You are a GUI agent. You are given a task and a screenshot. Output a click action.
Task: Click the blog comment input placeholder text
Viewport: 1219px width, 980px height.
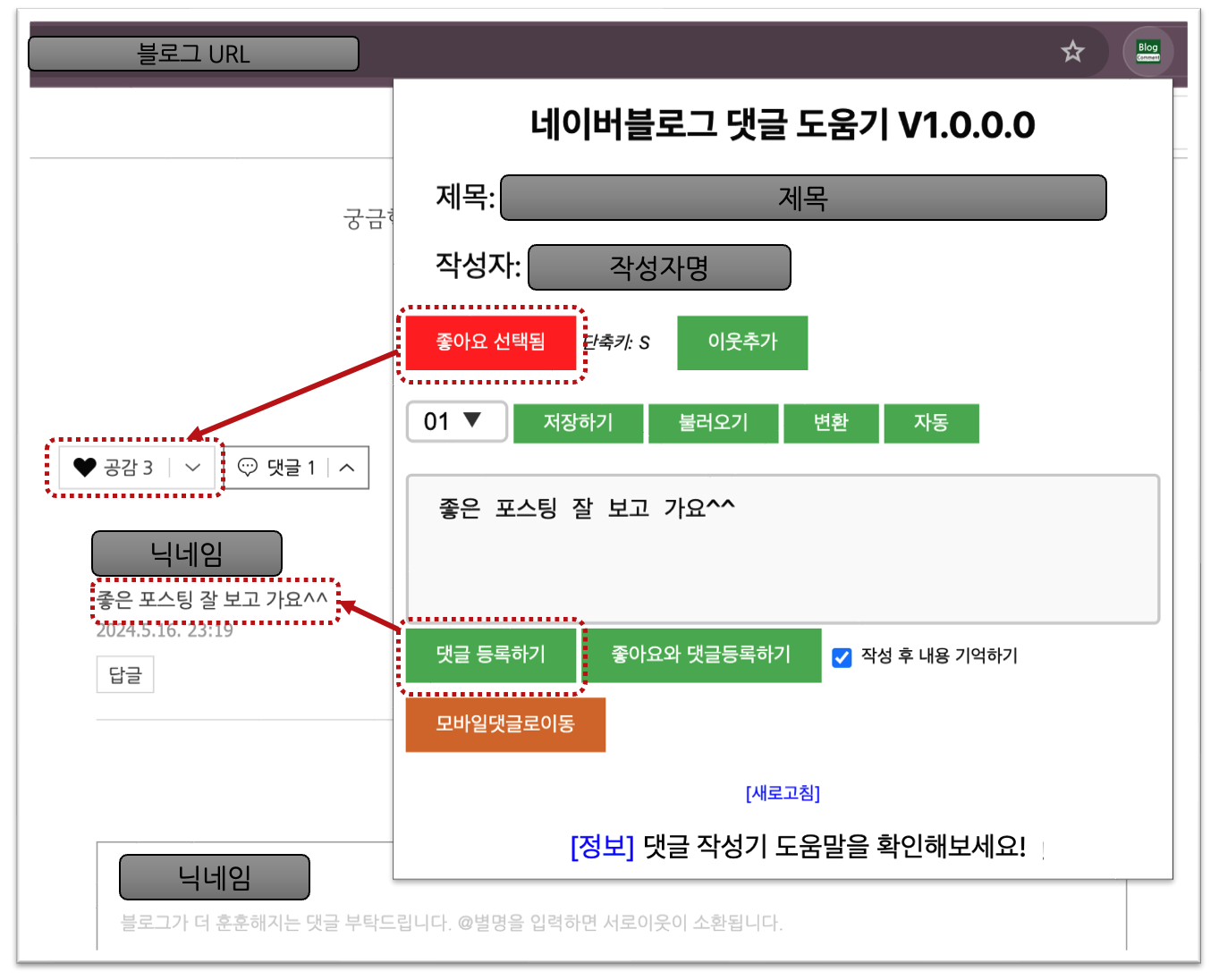(x=452, y=923)
